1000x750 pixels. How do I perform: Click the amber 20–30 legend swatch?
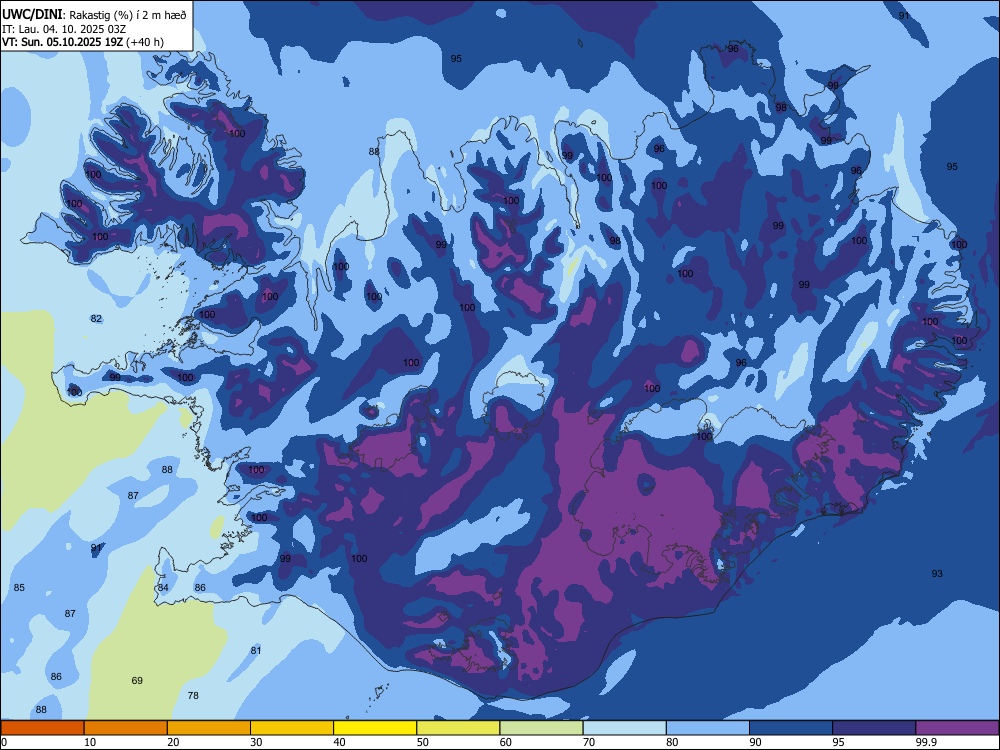(209, 728)
